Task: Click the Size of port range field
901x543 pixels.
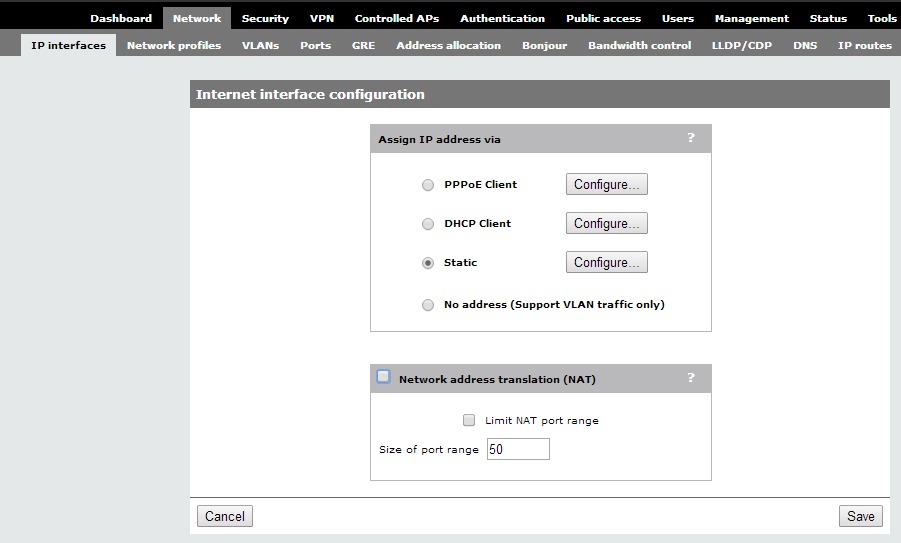Action: pyautogui.click(x=518, y=449)
